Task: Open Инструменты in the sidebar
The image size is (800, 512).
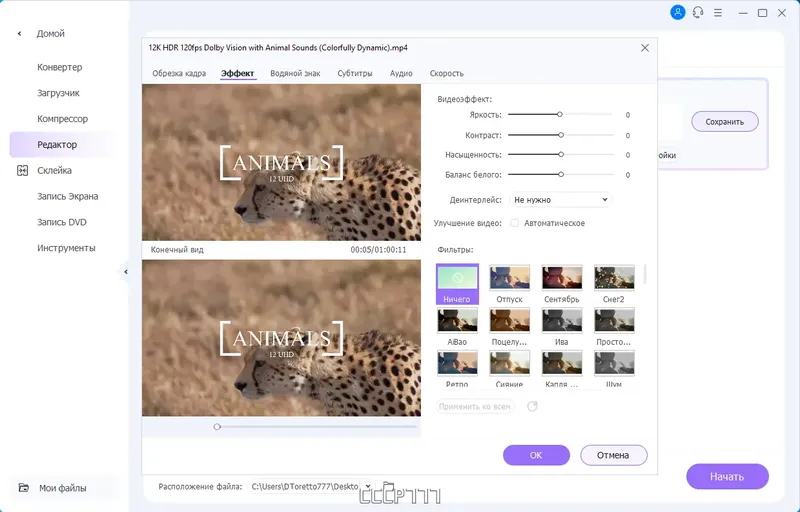Action: [x=66, y=248]
